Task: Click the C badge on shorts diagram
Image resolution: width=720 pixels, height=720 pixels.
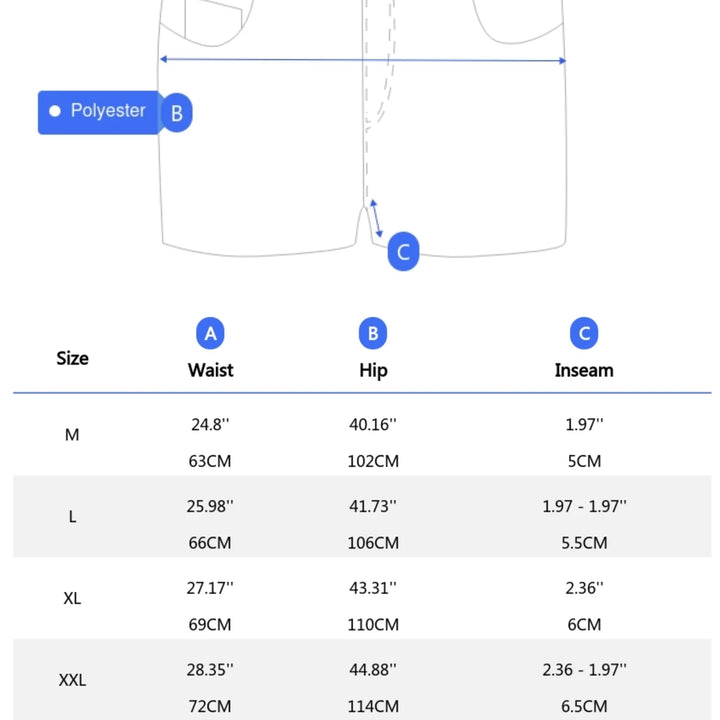Action: tap(403, 252)
